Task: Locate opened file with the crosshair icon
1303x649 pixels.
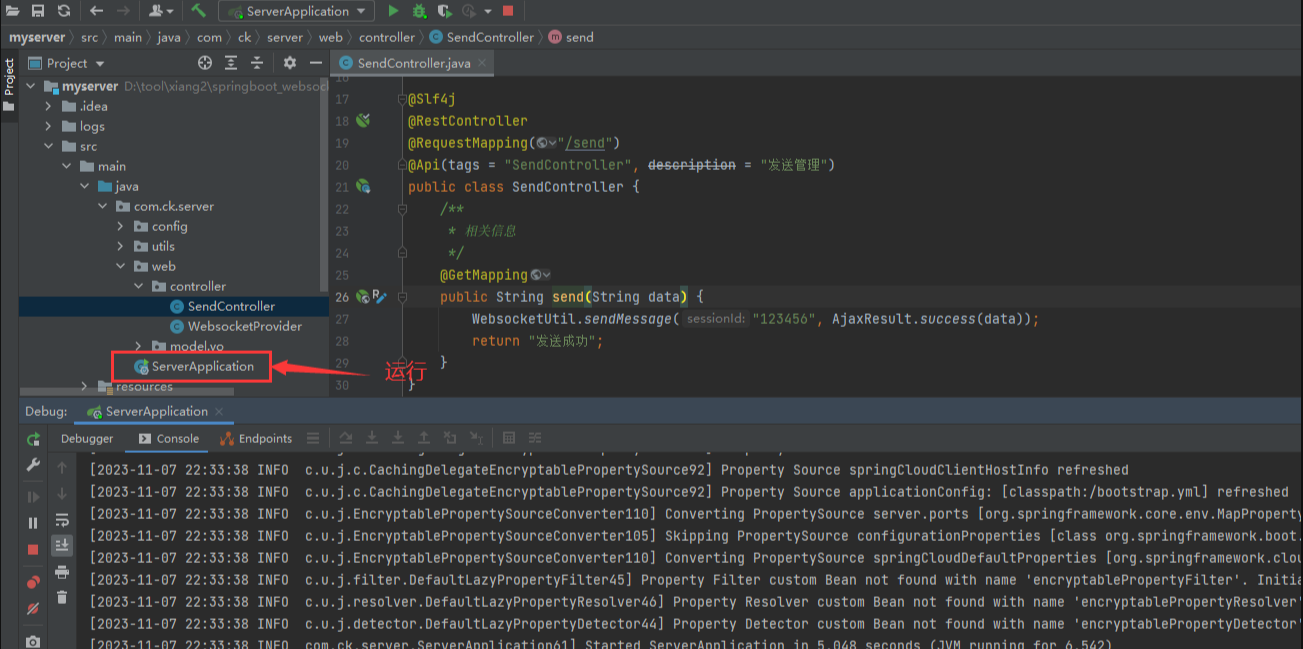Action: [205, 62]
